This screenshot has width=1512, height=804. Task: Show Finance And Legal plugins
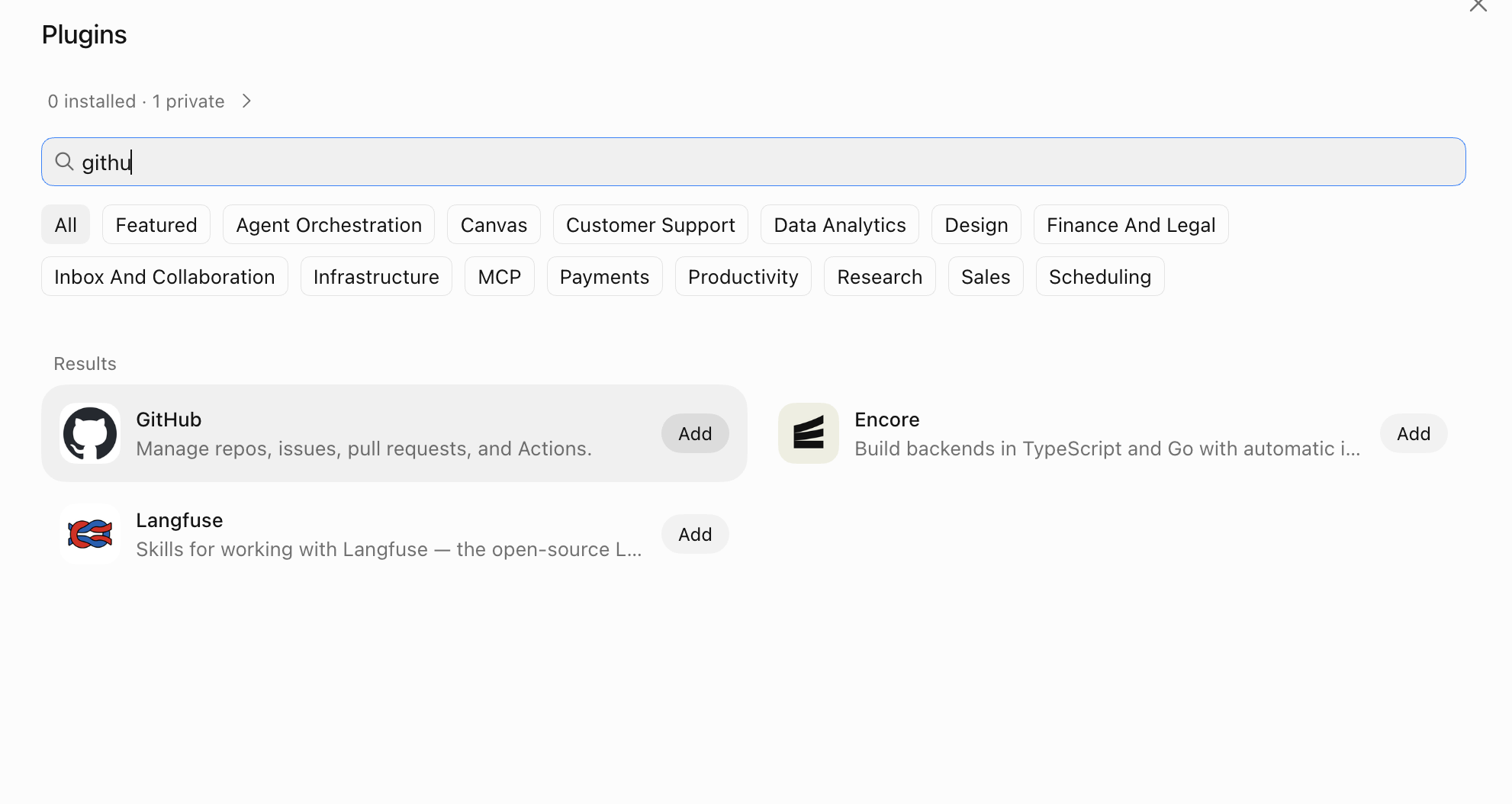pos(1131,225)
